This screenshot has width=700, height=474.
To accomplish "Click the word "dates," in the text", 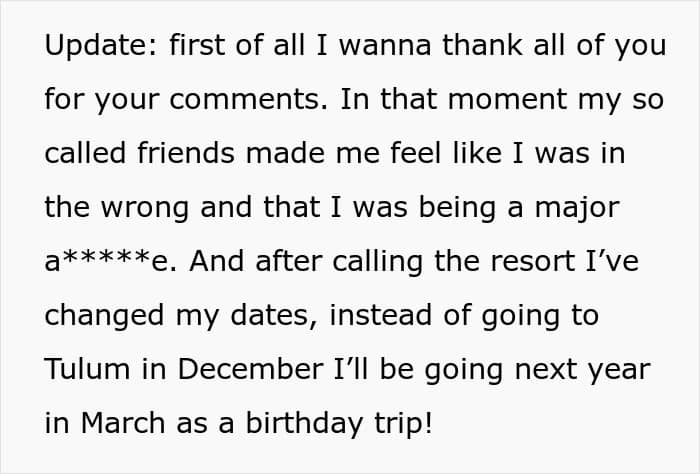I will pyautogui.click(x=272, y=316).
